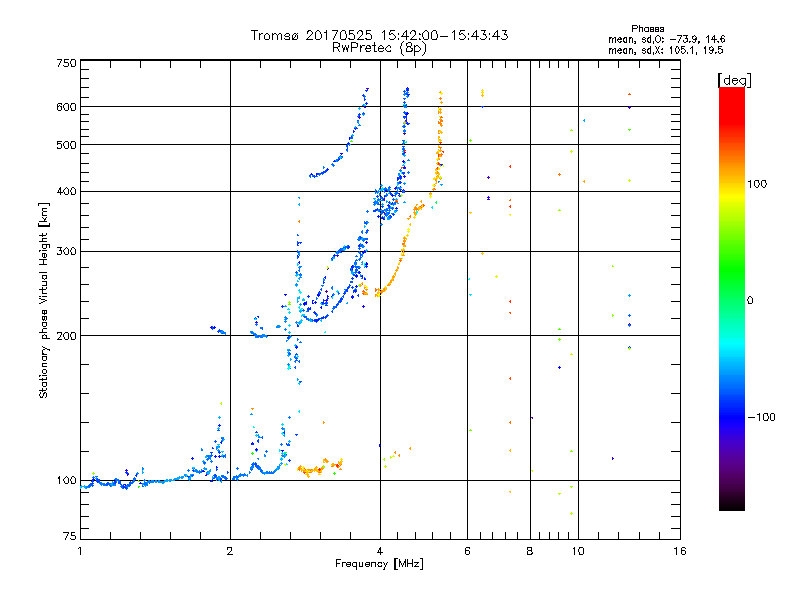
Task: Click the y-axis tick label '750'
Action: [66, 63]
